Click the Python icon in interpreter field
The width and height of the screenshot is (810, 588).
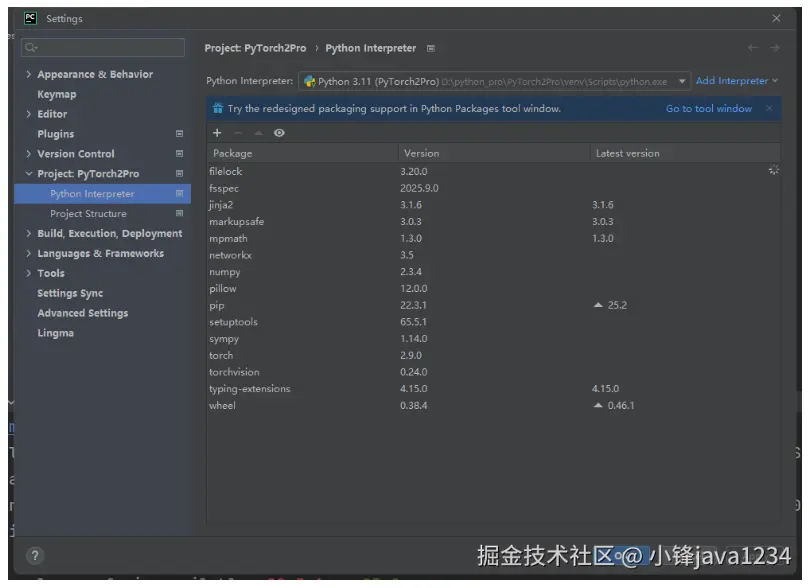coord(309,81)
